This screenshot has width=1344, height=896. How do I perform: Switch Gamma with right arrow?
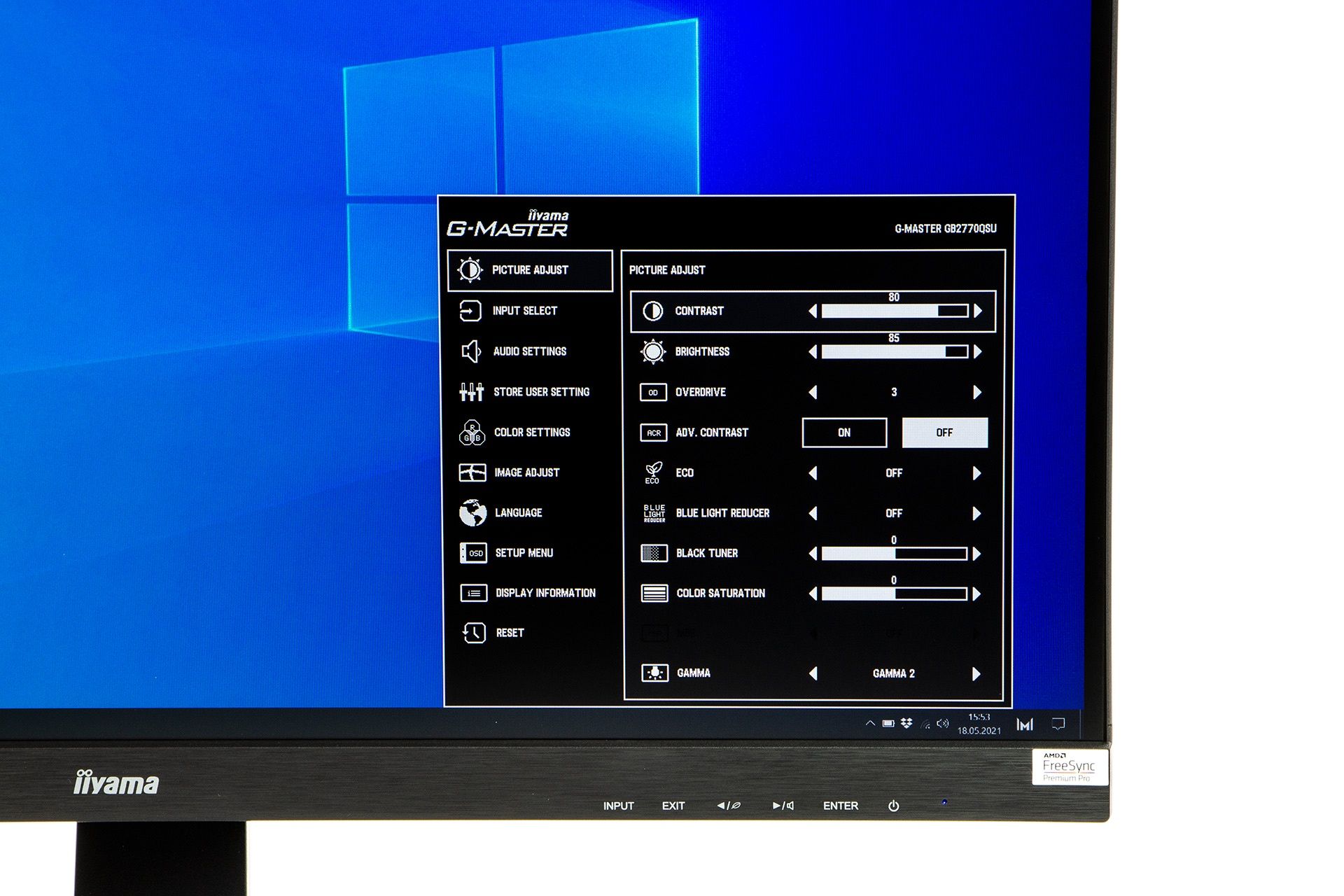(978, 673)
